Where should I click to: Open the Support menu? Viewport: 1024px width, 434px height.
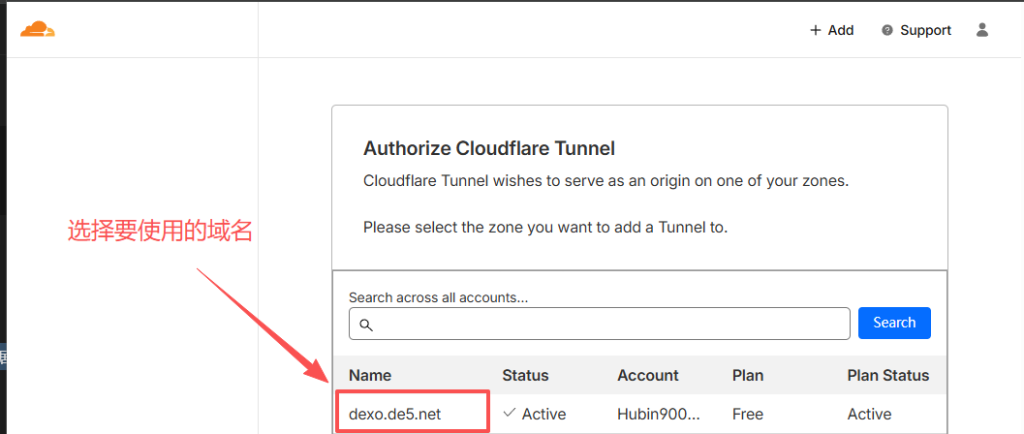916,30
